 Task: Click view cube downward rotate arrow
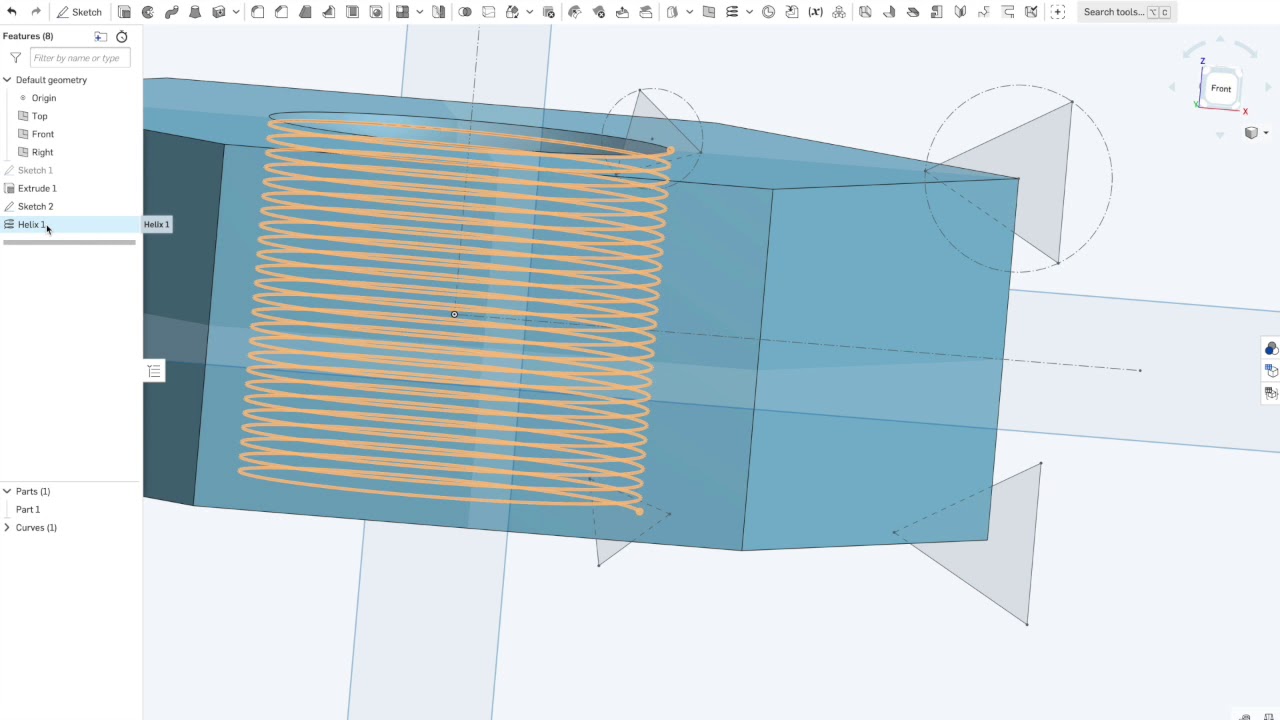1220,134
